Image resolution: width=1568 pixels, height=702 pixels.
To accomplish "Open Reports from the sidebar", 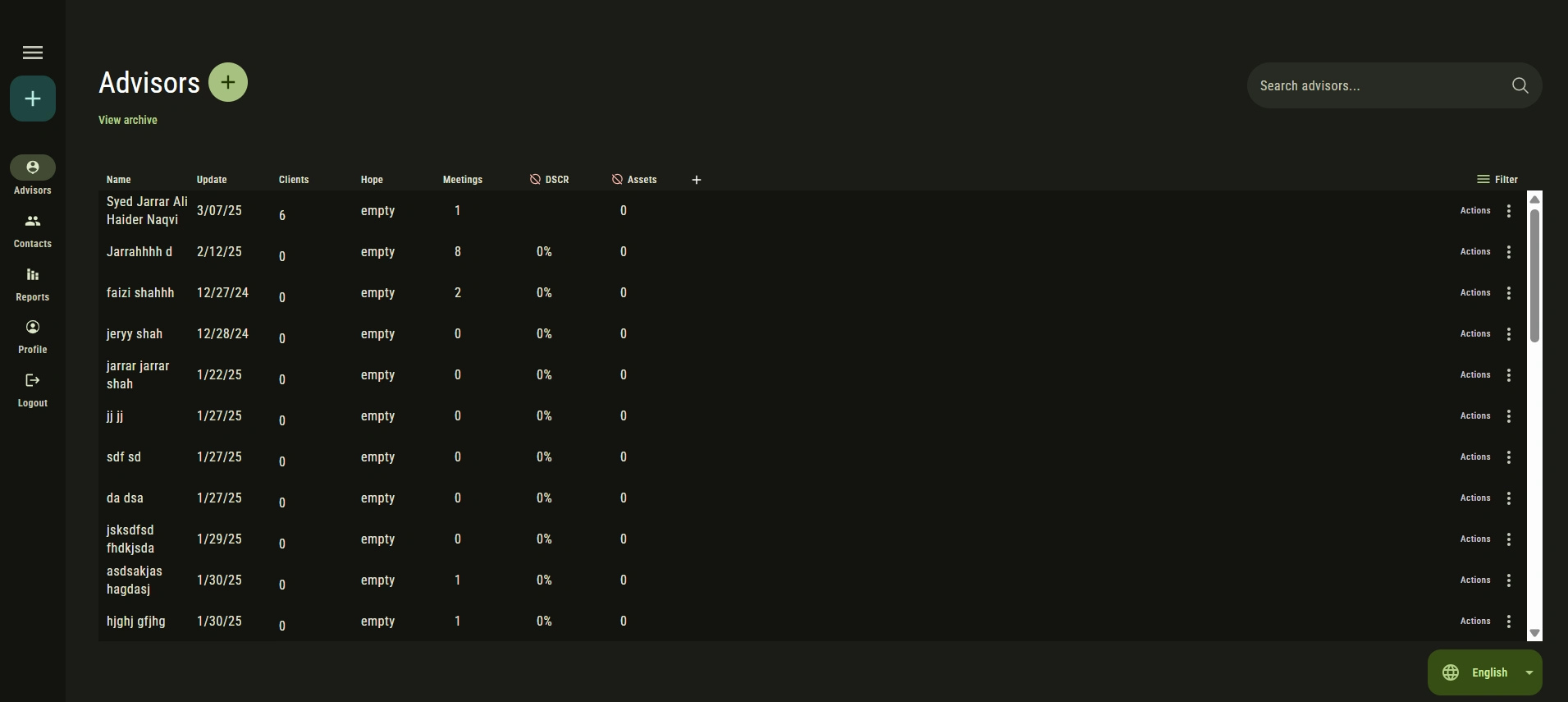I will click(x=33, y=283).
